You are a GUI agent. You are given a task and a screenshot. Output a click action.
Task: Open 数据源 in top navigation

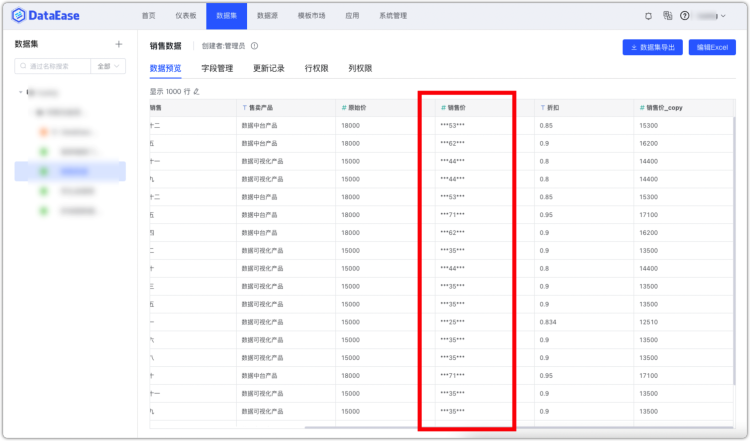click(267, 16)
